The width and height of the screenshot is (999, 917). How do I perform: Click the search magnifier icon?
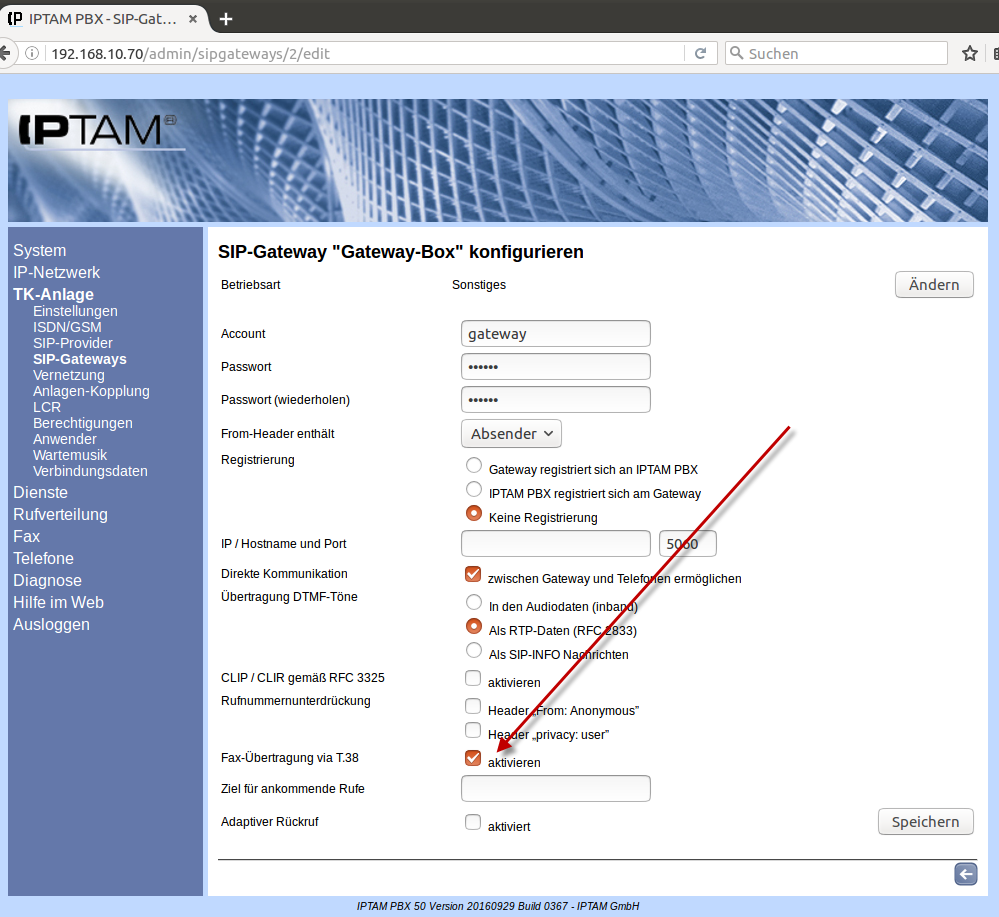(737, 54)
